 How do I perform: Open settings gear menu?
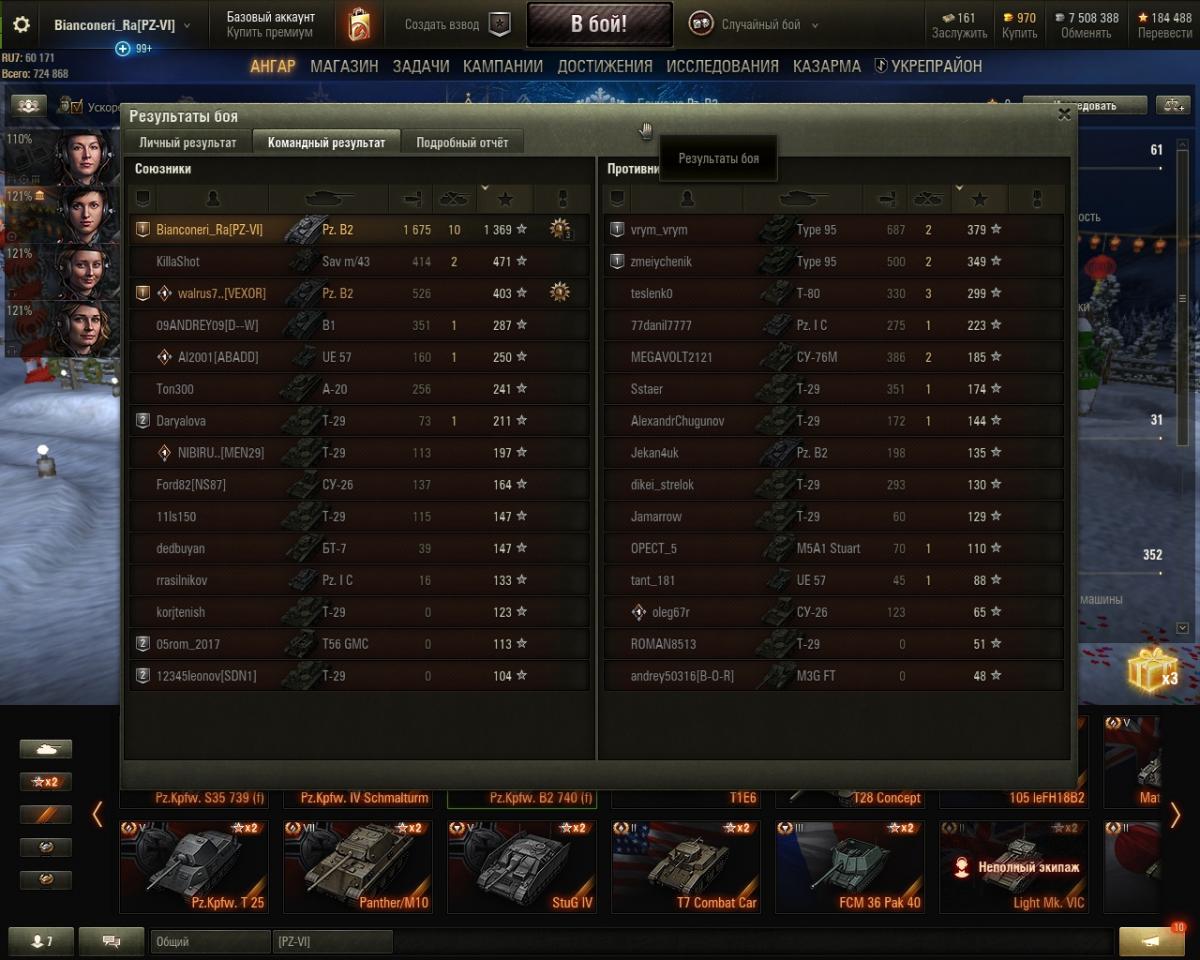pyautogui.click(x=21, y=25)
